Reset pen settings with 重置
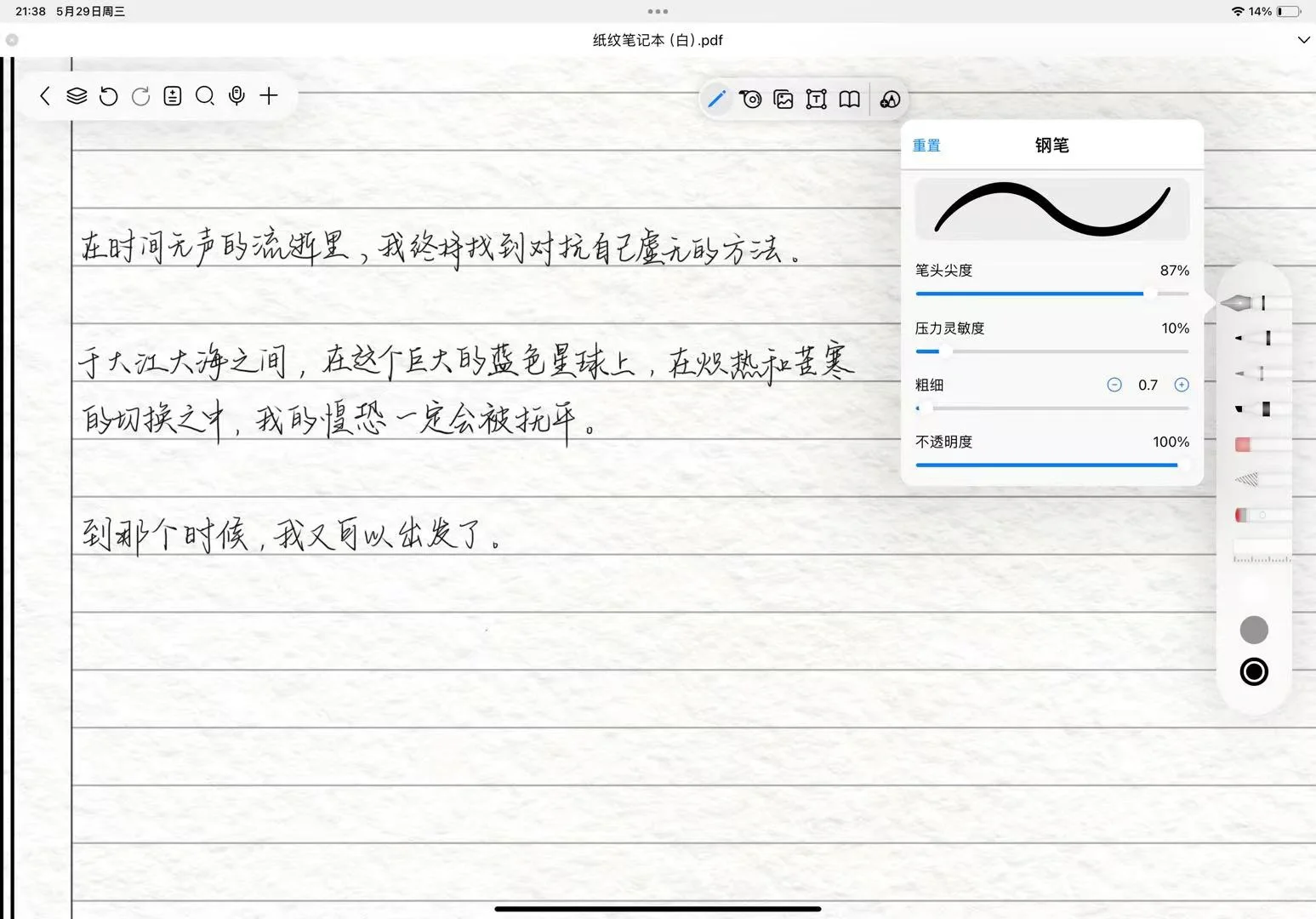 click(926, 146)
